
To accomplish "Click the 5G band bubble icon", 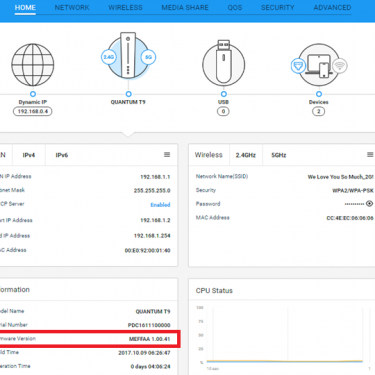I will pos(148,57).
